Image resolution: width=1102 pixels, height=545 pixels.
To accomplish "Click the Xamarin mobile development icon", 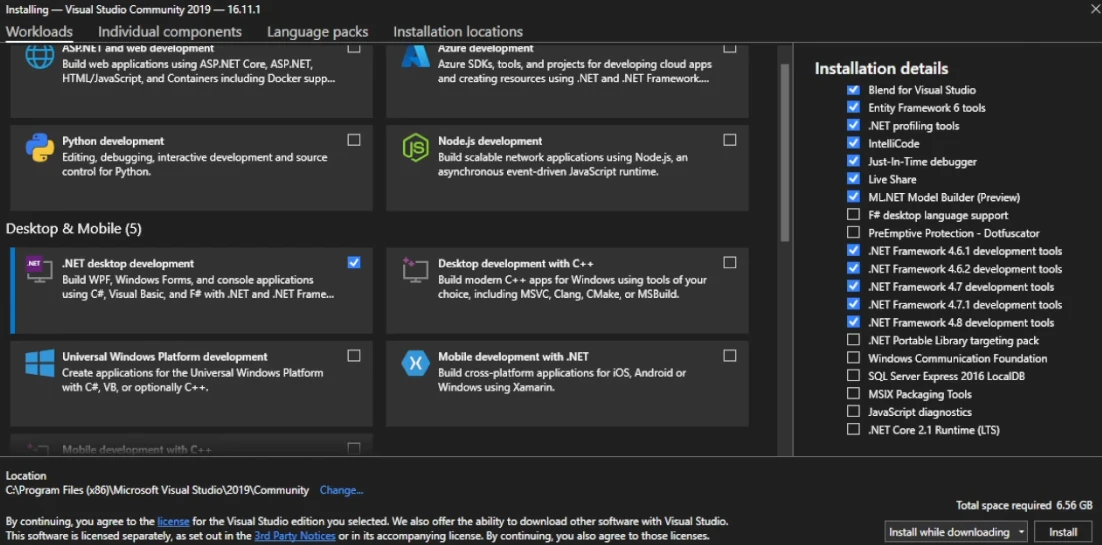I will (x=415, y=363).
